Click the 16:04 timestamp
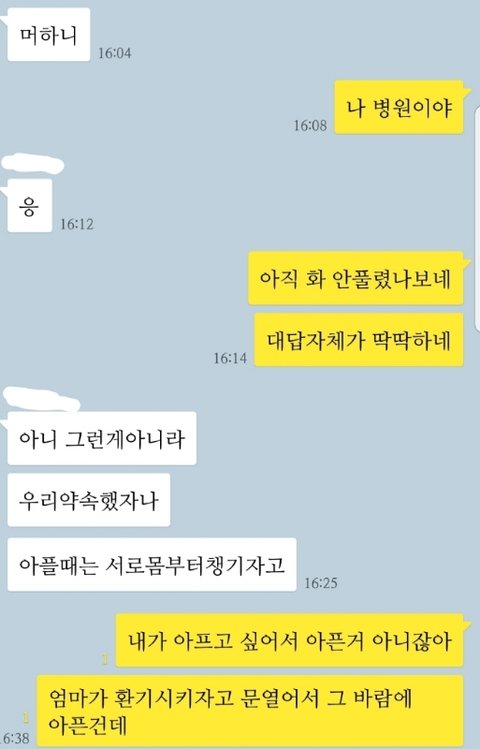The height and width of the screenshot is (749, 480). point(115,53)
